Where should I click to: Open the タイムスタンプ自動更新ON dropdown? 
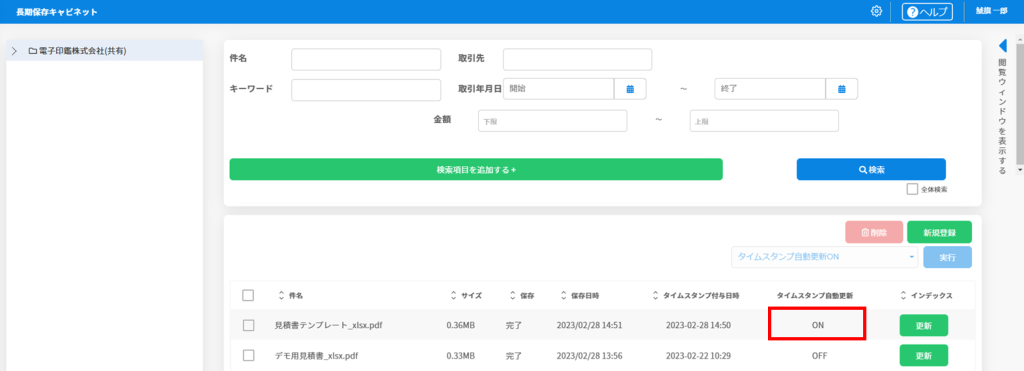[x=825, y=257]
